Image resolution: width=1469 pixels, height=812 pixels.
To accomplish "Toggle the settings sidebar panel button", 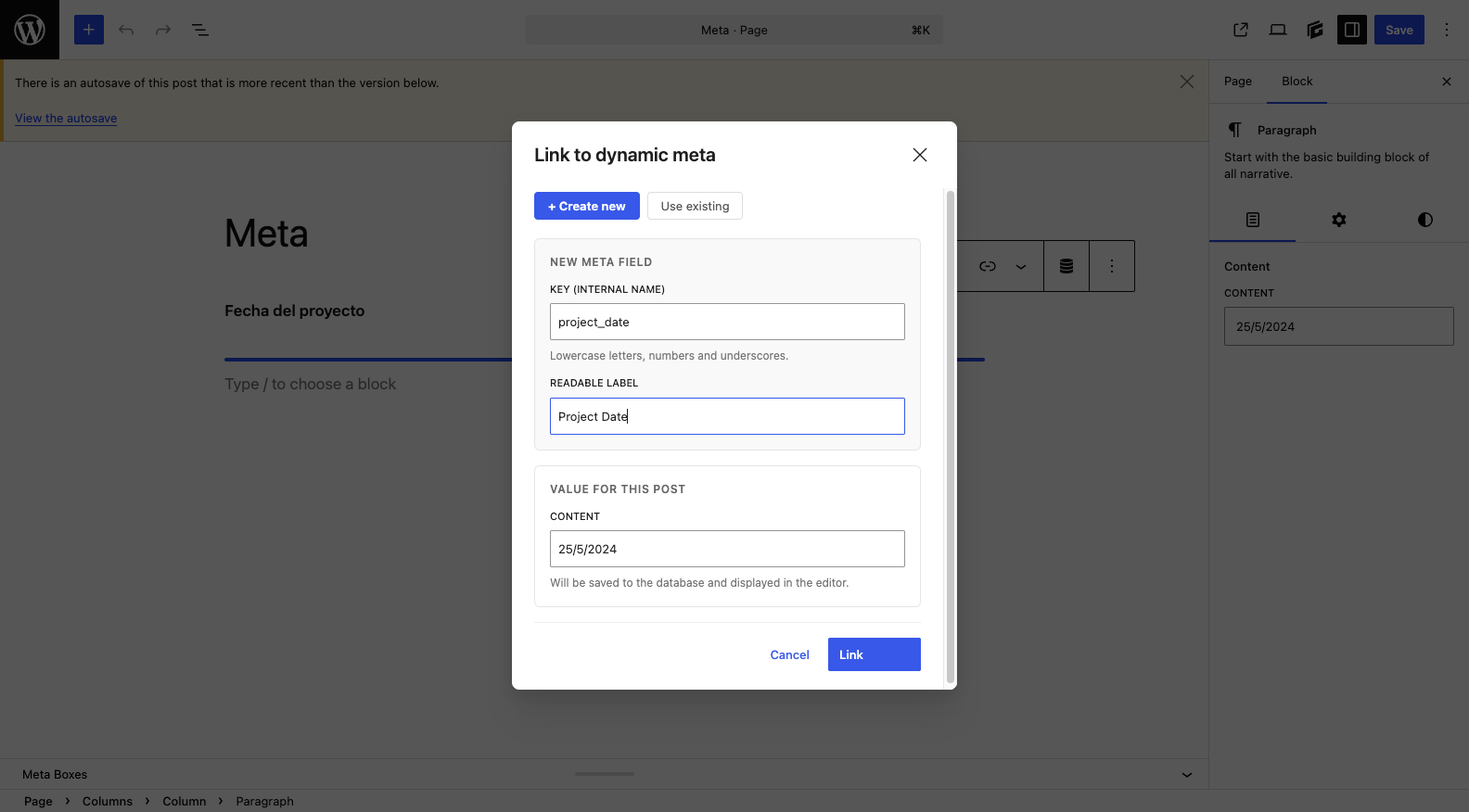I will (x=1352, y=30).
